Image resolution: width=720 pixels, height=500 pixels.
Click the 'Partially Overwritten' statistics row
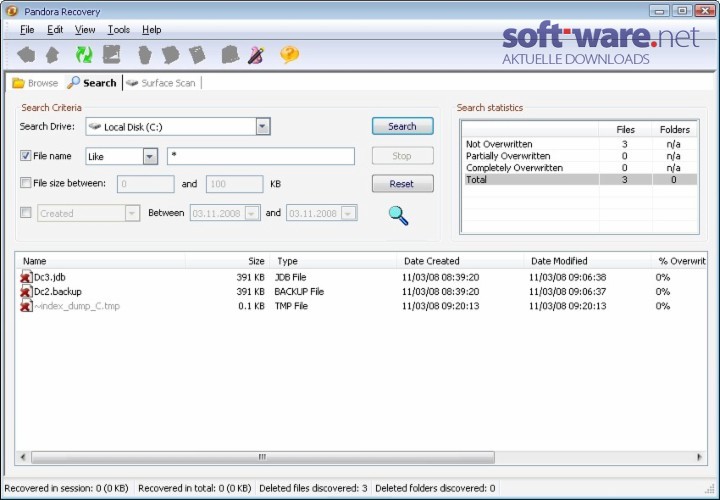(x=580, y=156)
